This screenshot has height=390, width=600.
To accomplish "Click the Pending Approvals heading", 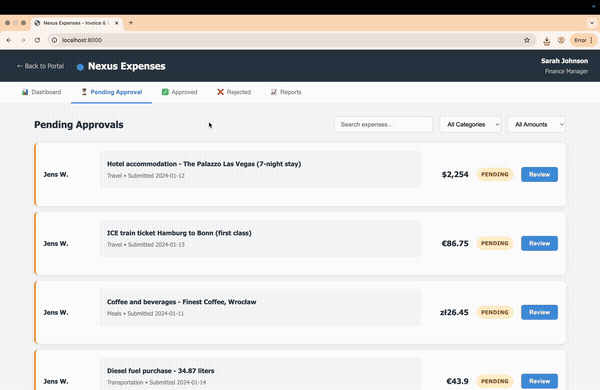I will [79, 125].
